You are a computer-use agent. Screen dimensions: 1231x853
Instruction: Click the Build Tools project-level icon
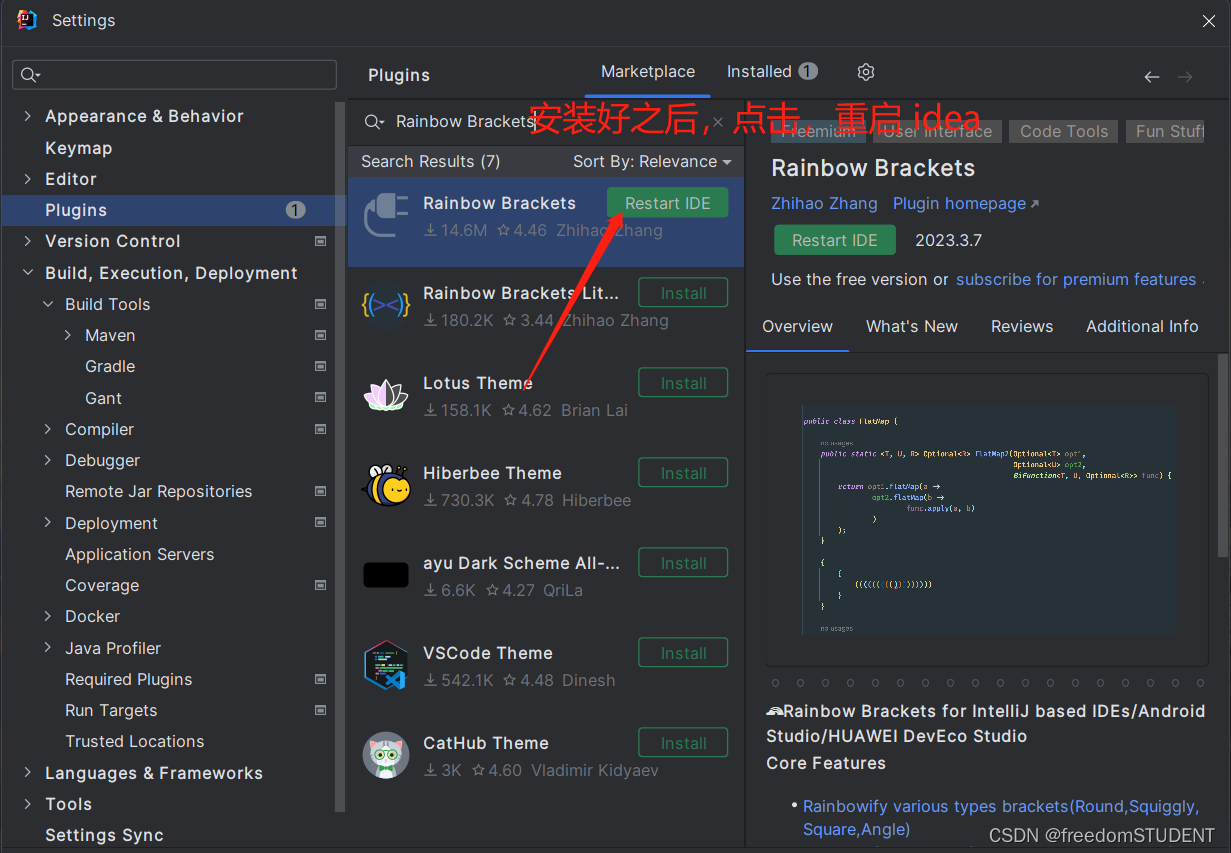coord(320,304)
